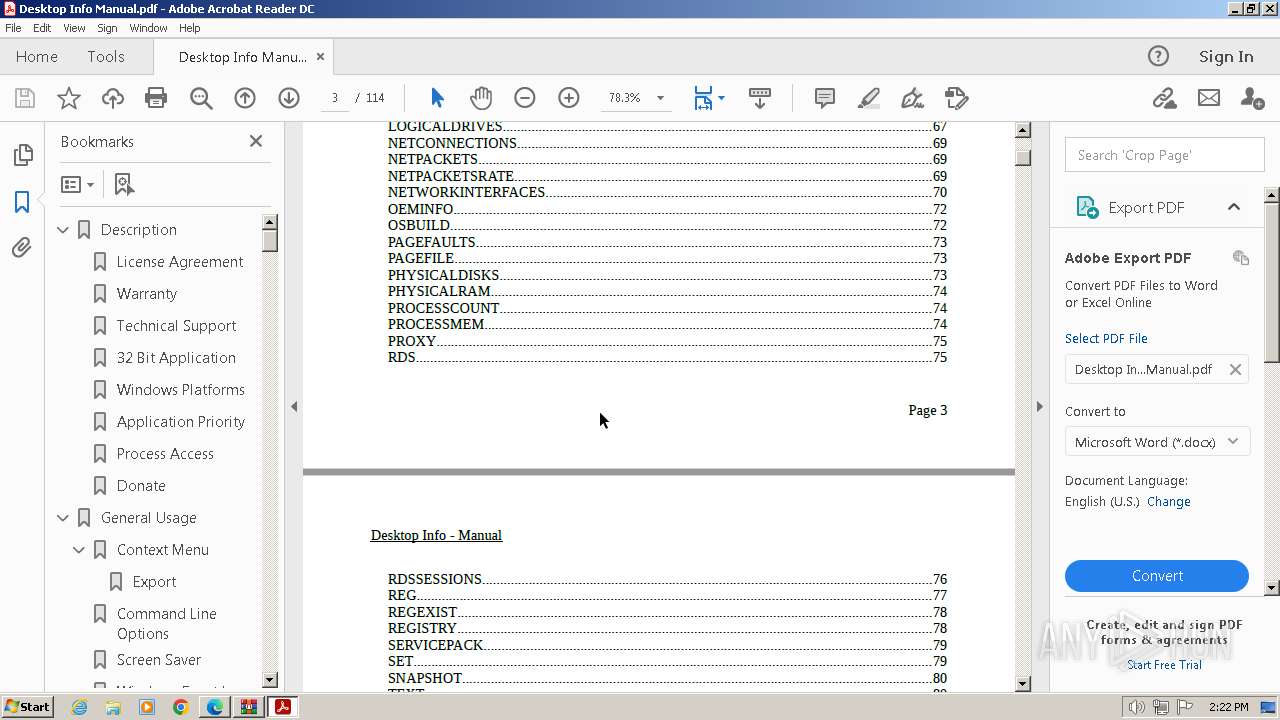Image resolution: width=1280 pixels, height=720 pixels.
Task: Zoom out with the minus button
Action: click(x=525, y=98)
